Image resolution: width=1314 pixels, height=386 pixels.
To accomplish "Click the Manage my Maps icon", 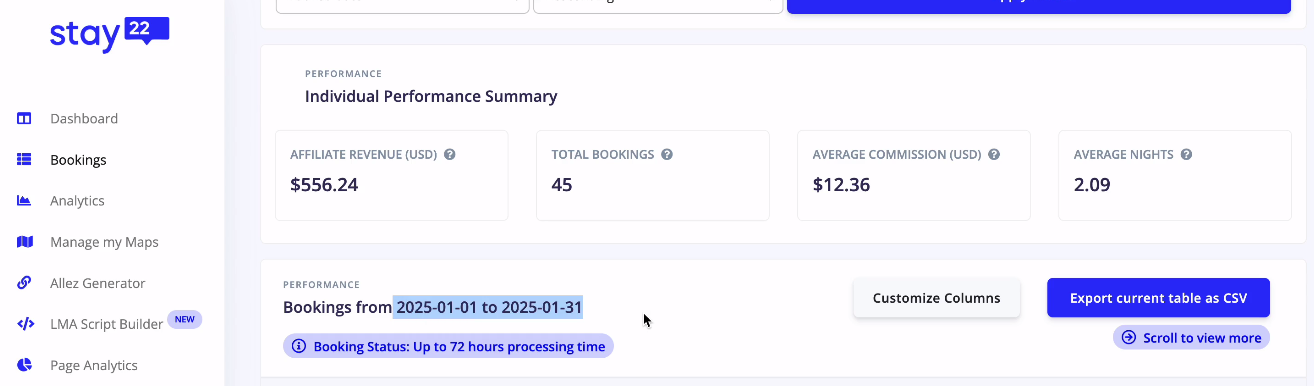I will 25,242.
